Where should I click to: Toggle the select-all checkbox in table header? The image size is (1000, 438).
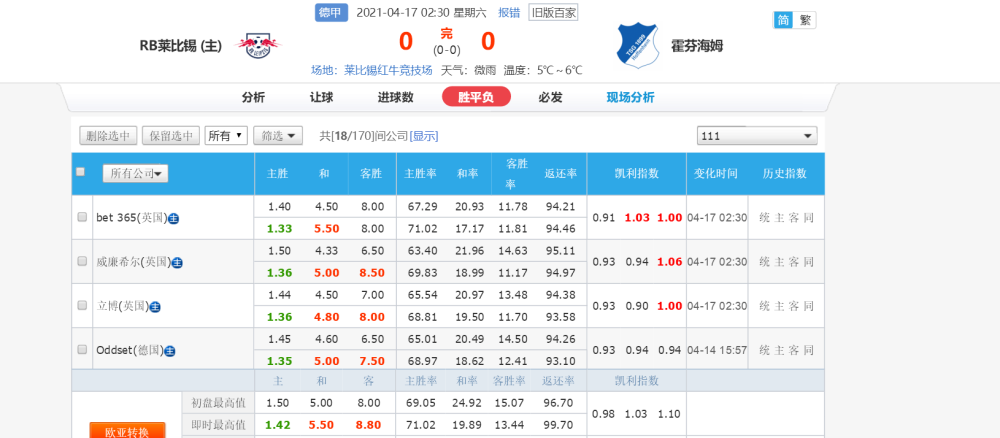pos(81,172)
